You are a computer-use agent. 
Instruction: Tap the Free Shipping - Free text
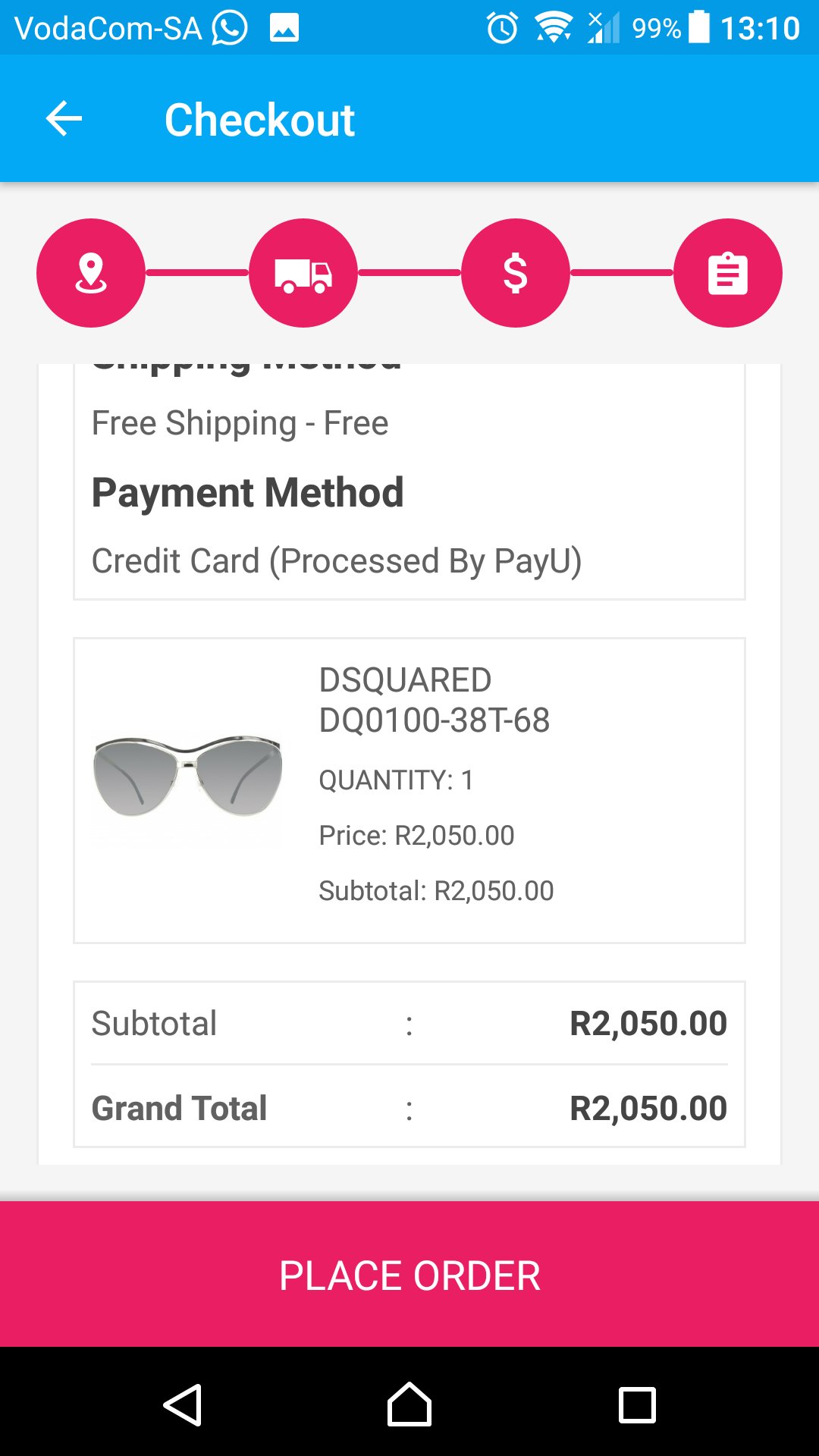tap(240, 423)
